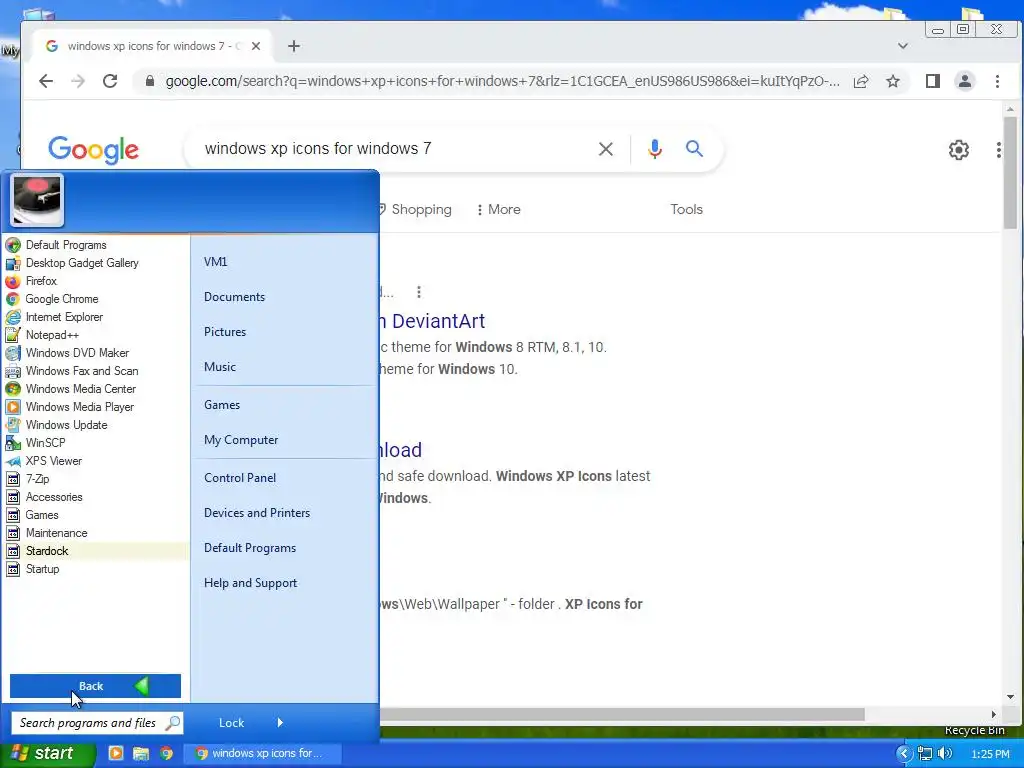This screenshot has height=768, width=1024.
Task: Expand the shutdown options arrow beside Lock
Action: (280, 722)
